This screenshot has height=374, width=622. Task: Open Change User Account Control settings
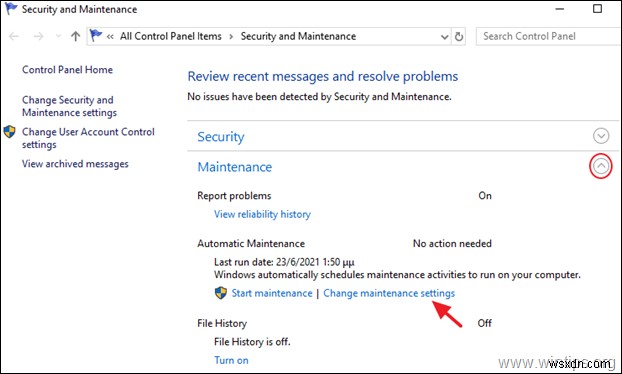pyautogui.click(x=88, y=138)
